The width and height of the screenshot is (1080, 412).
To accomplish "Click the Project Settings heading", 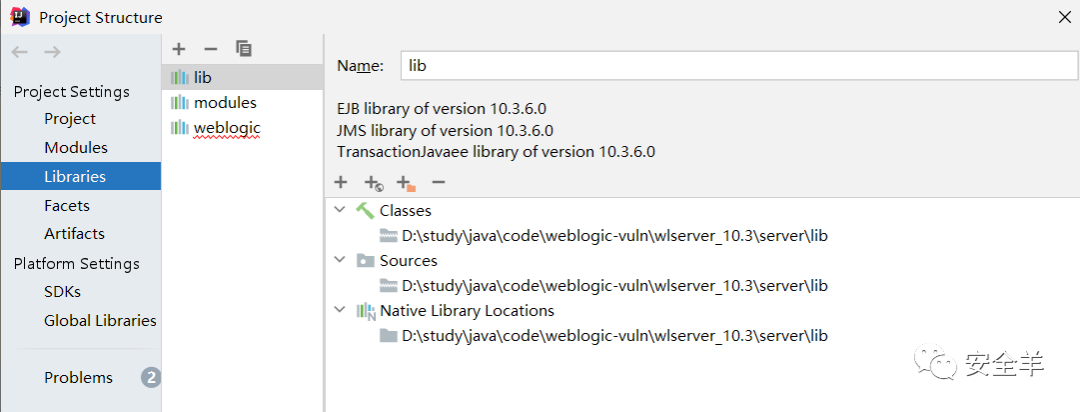I will click(x=72, y=92).
